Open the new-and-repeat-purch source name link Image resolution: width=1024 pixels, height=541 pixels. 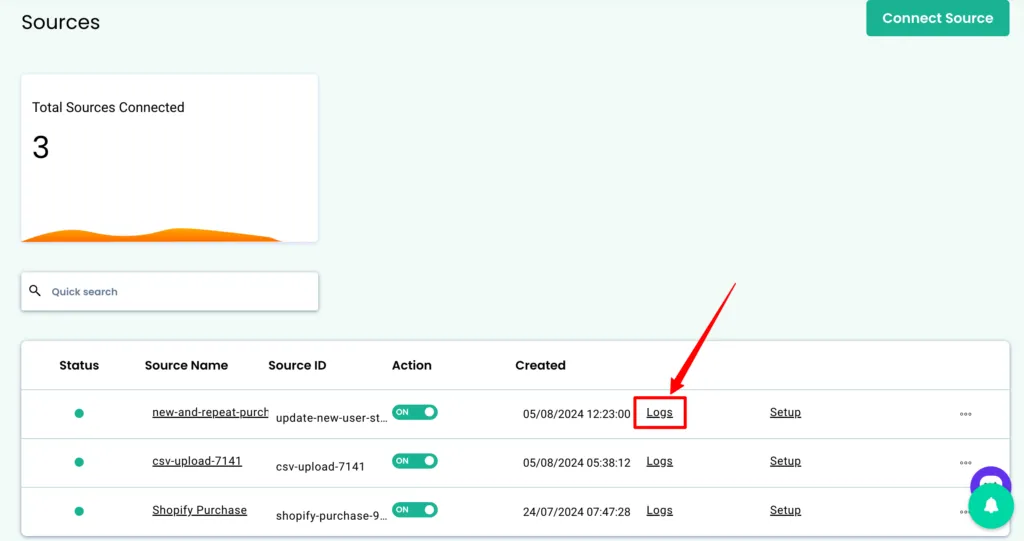tap(210, 412)
